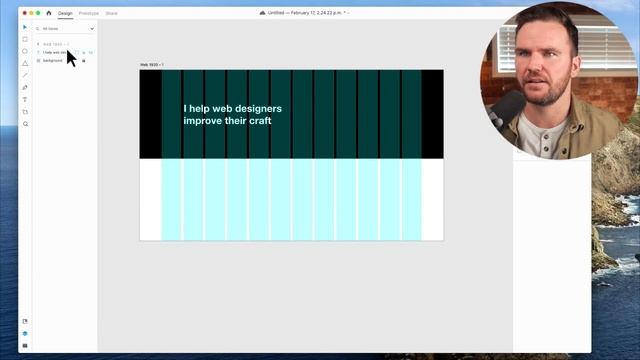Select the Pen tool
Viewport: 640px width, 360px height.
coord(25,87)
